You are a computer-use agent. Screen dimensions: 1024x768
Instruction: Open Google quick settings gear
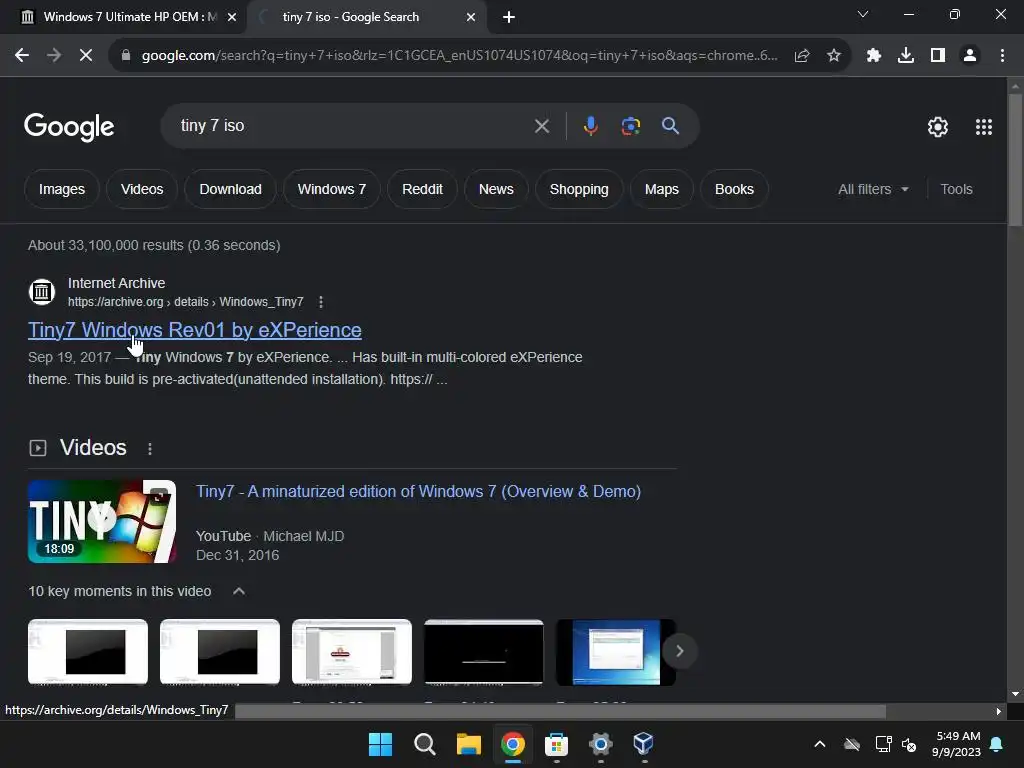[x=938, y=127]
